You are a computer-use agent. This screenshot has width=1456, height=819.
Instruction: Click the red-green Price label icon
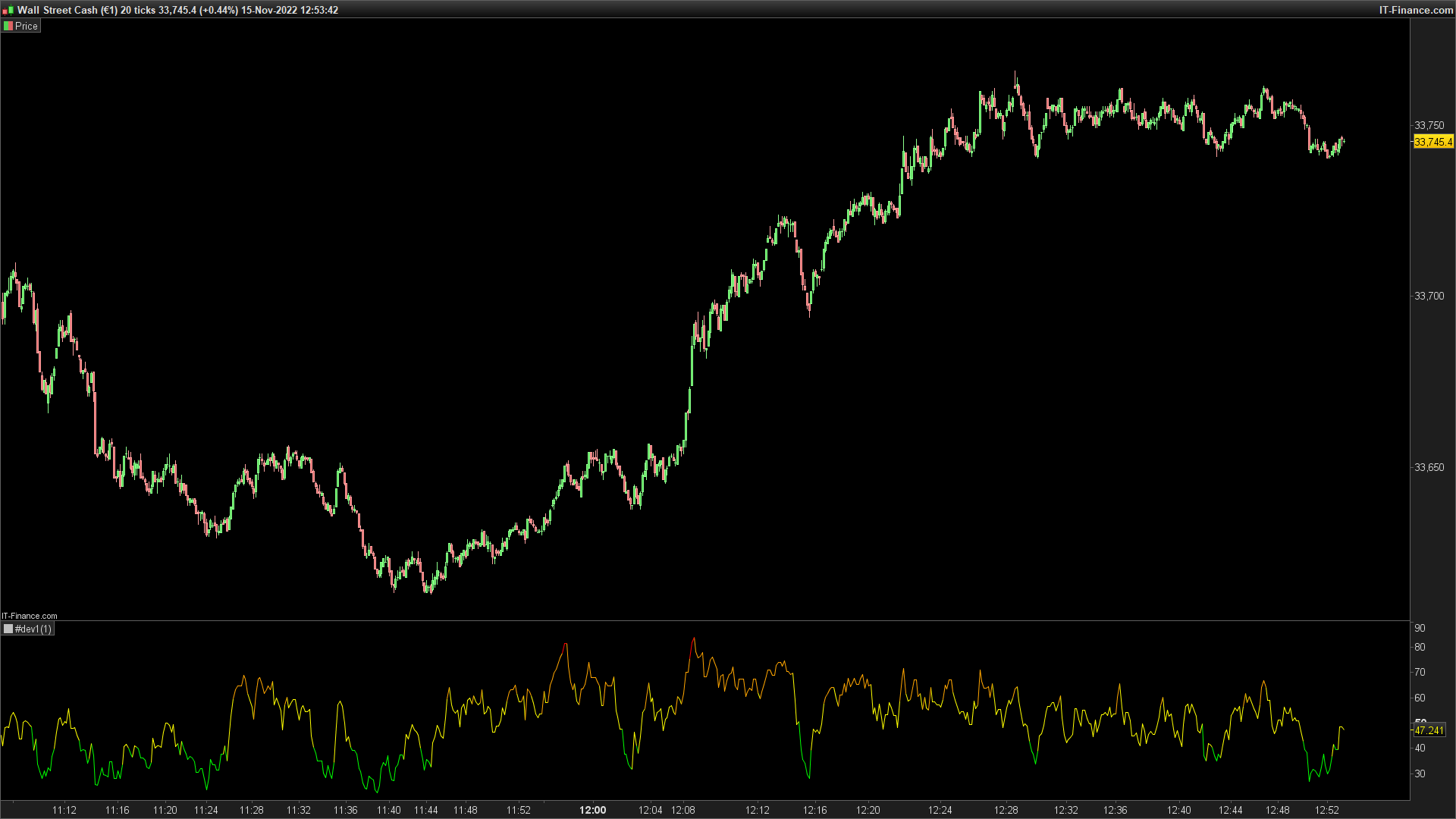click(x=8, y=26)
